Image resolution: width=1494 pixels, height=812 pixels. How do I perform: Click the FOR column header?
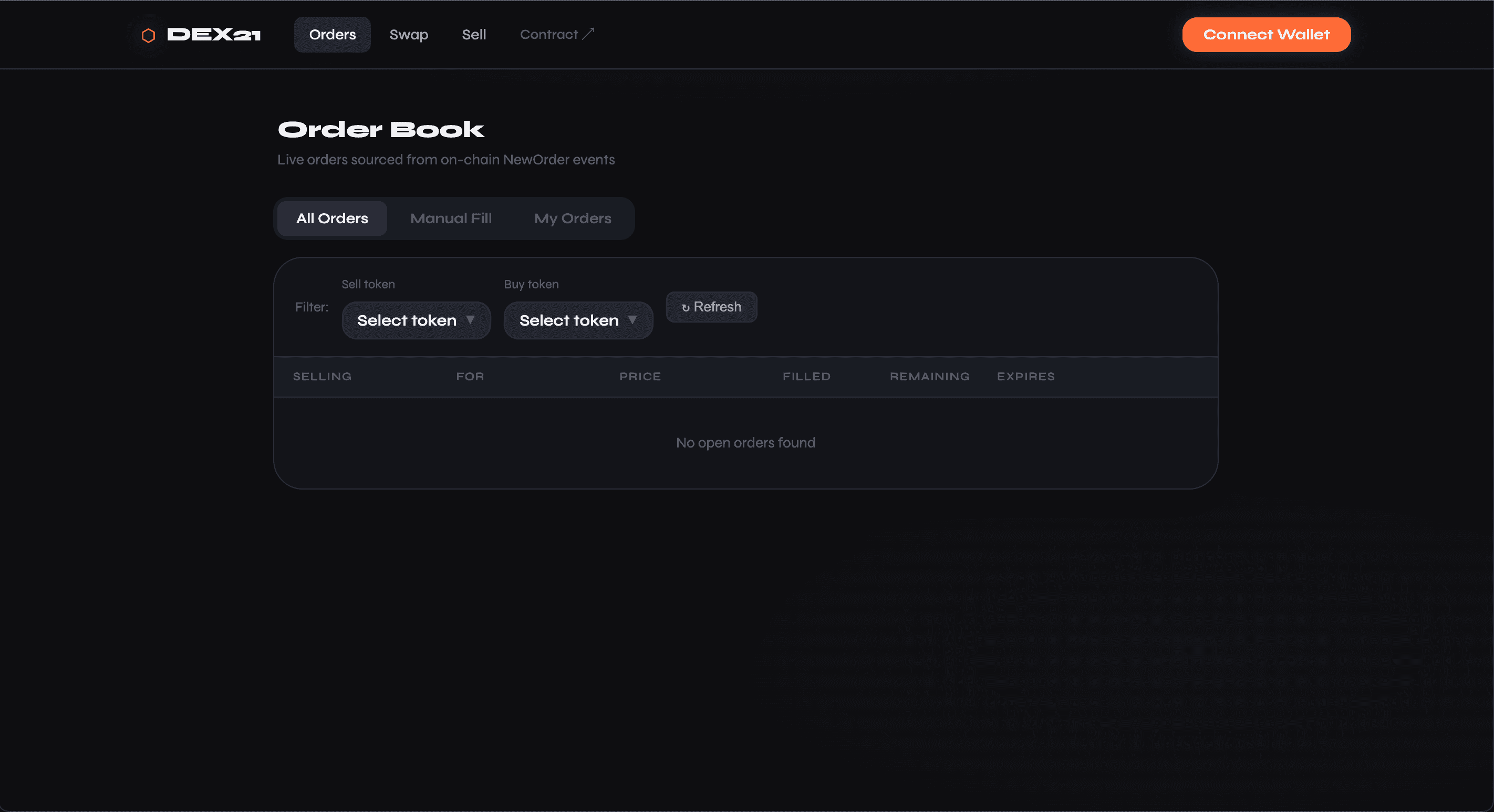pos(470,377)
